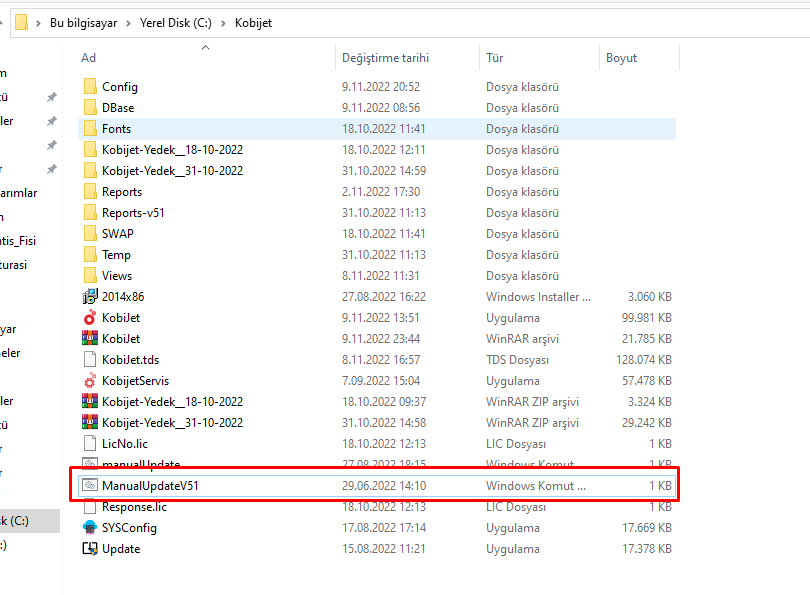Click date 29.06.2022 14:10 of ManualUpdateV51
810x595 pixels.
click(x=384, y=486)
